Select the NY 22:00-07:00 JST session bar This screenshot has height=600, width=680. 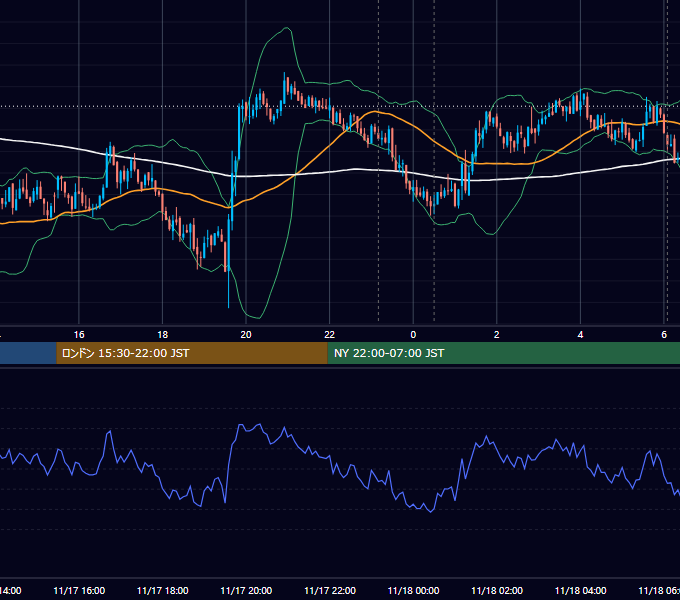[x=503, y=353]
